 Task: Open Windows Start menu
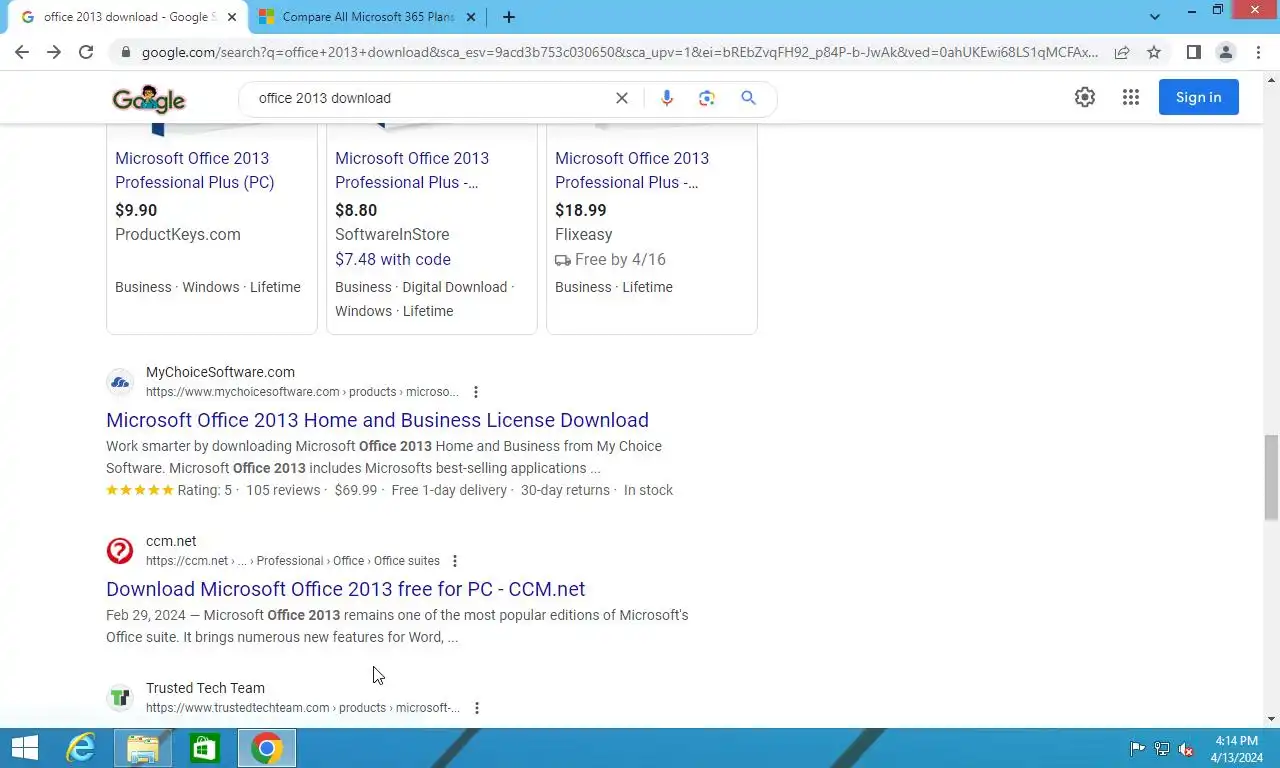tap(25, 748)
